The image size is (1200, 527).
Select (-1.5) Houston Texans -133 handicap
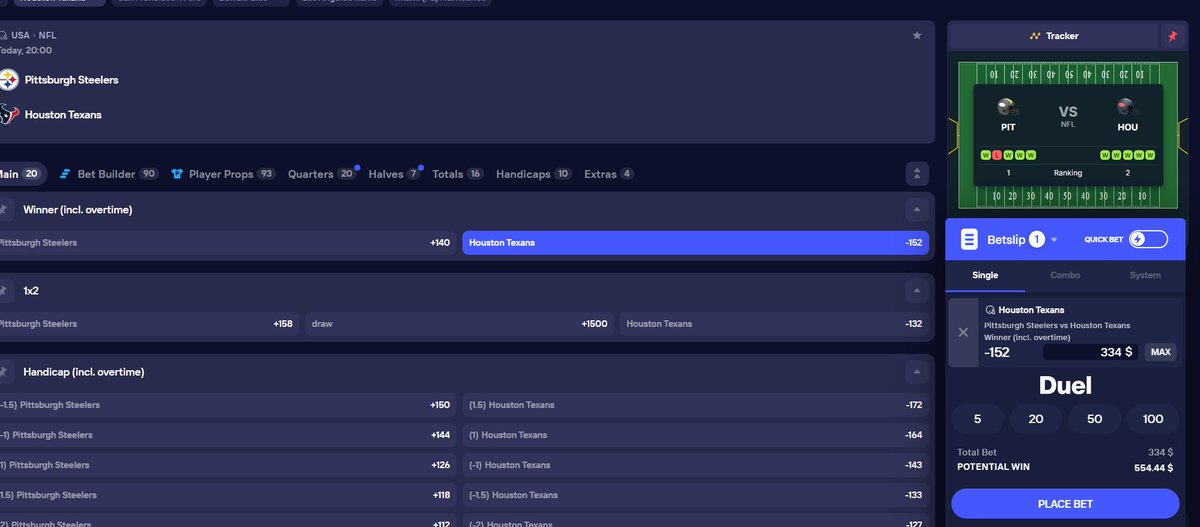pos(695,495)
